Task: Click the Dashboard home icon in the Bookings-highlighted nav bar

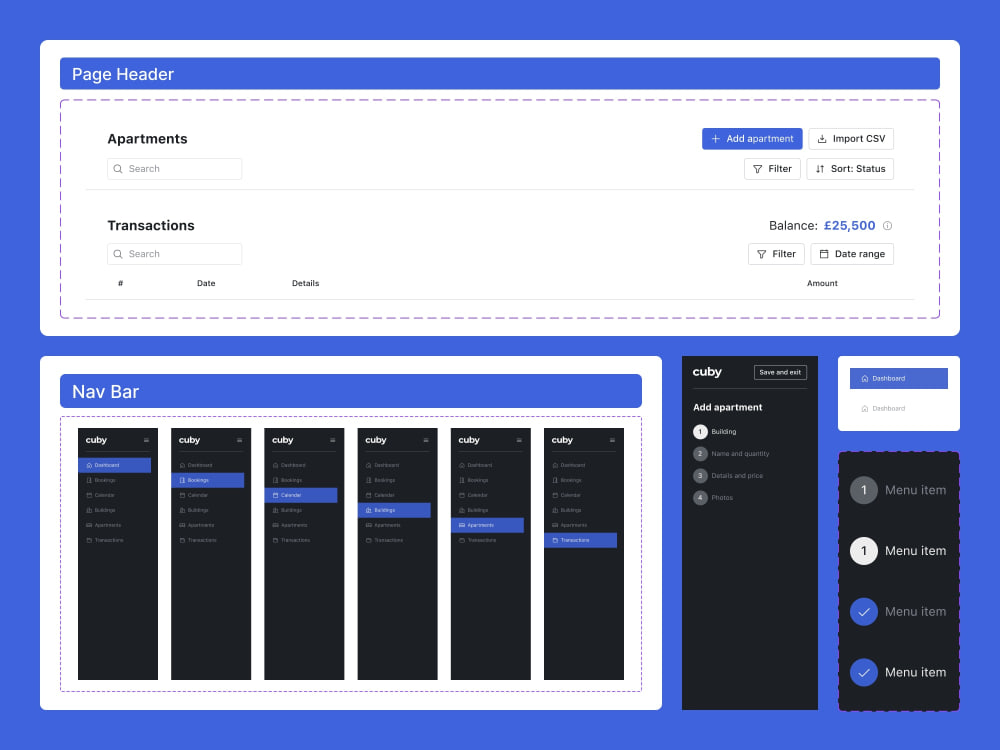Action: (x=182, y=465)
